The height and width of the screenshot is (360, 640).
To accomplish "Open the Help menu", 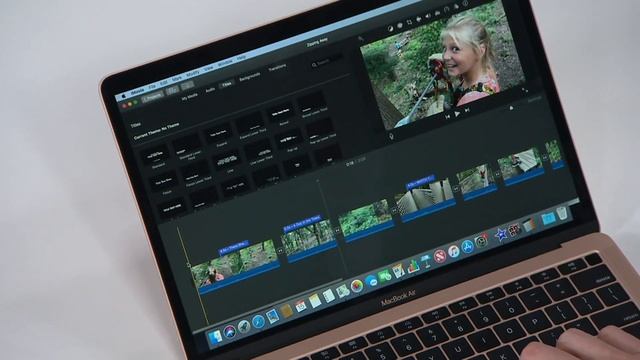I will click(x=241, y=58).
